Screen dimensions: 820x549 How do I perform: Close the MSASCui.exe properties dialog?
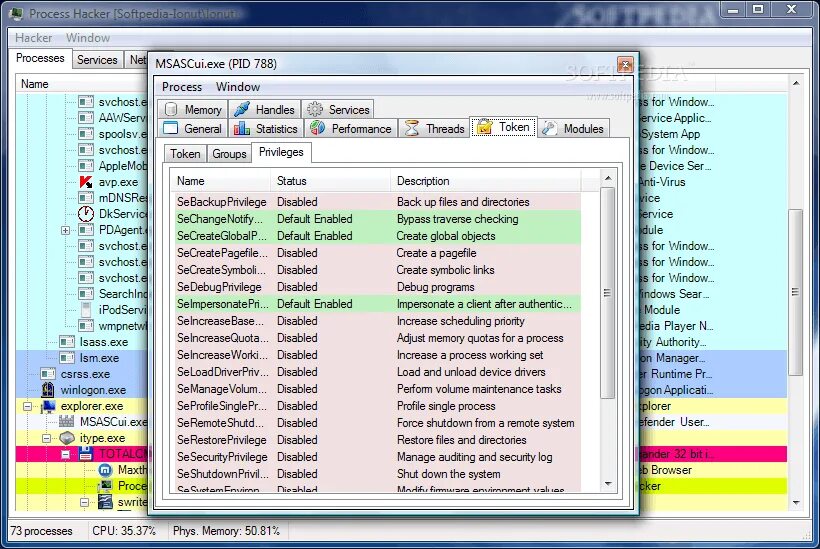tap(625, 64)
